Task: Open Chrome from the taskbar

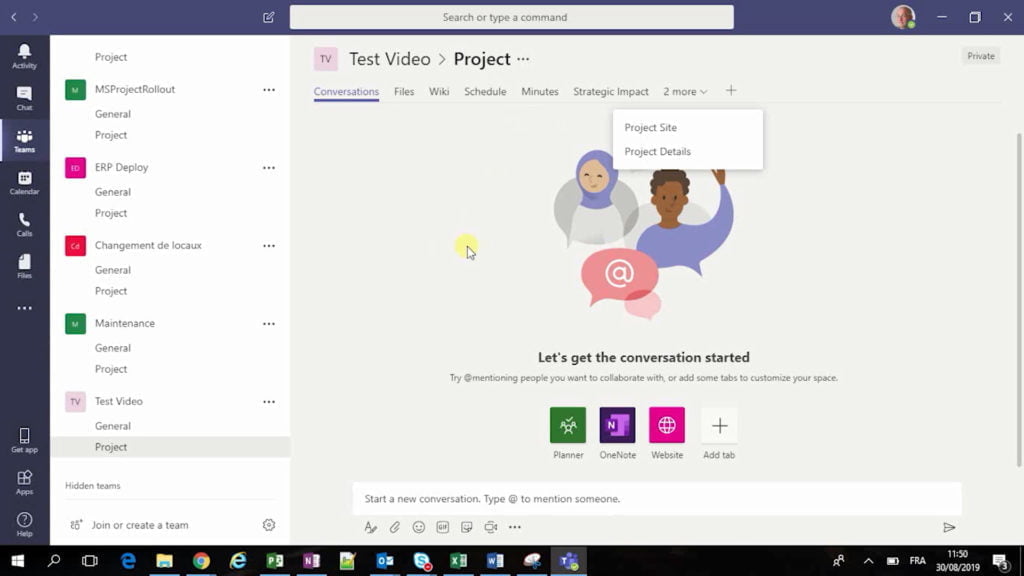Action: [x=201, y=561]
